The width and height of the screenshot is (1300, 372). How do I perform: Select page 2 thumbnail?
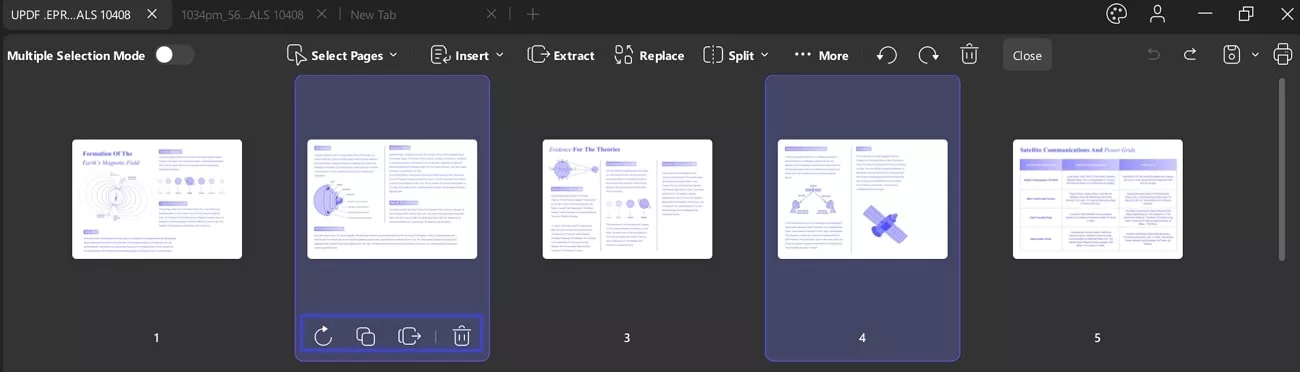tap(392, 199)
